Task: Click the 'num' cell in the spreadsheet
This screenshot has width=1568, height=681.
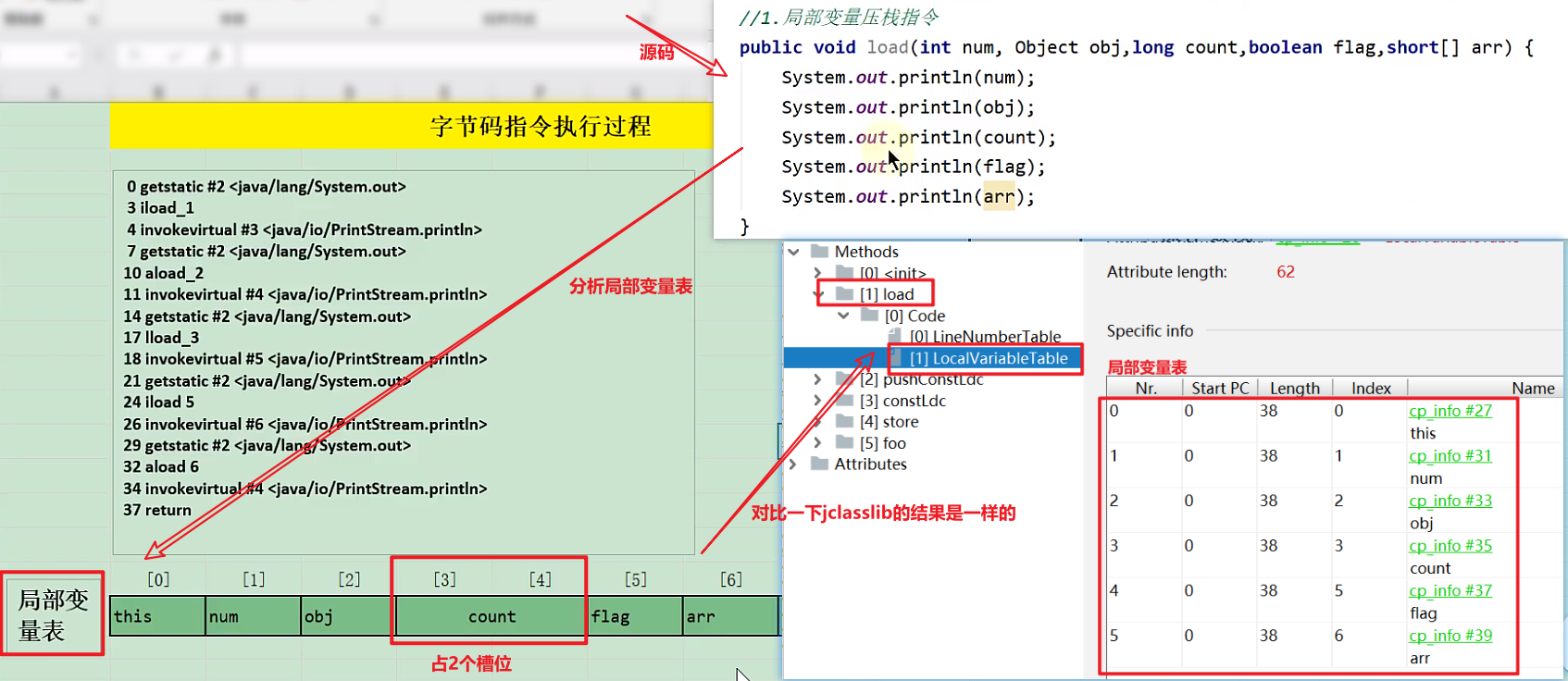Action: click(254, 616)
